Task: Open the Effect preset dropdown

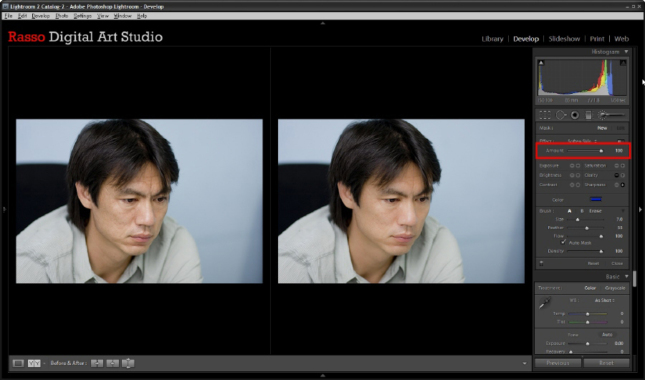Action: coord(582,141)
